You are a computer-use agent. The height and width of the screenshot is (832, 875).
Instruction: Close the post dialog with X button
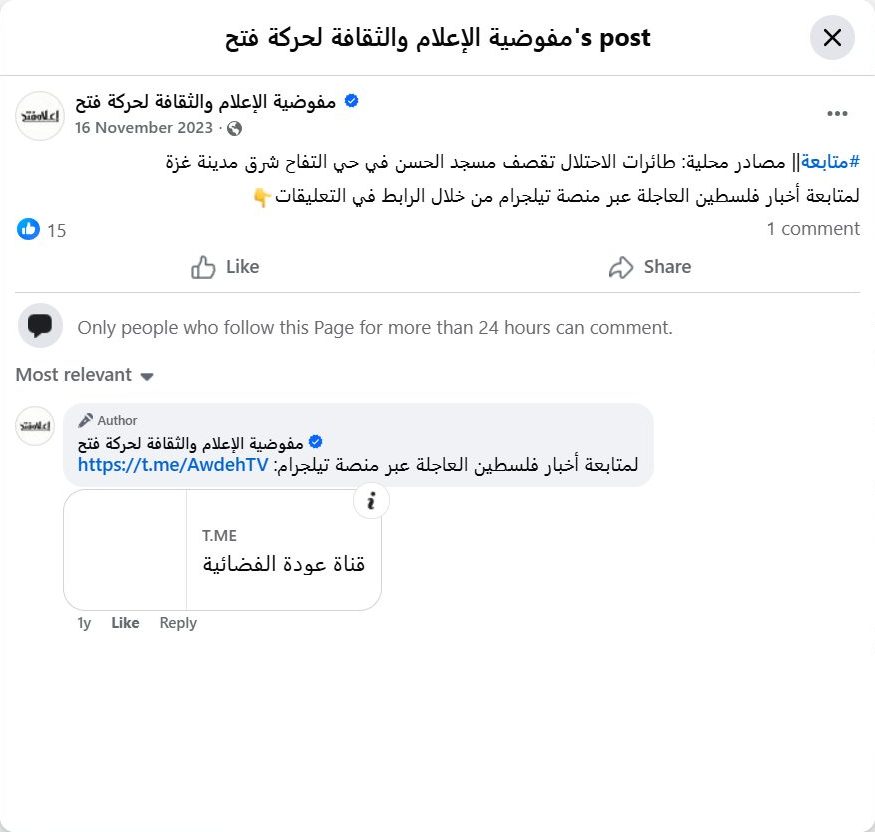[832, 38]
